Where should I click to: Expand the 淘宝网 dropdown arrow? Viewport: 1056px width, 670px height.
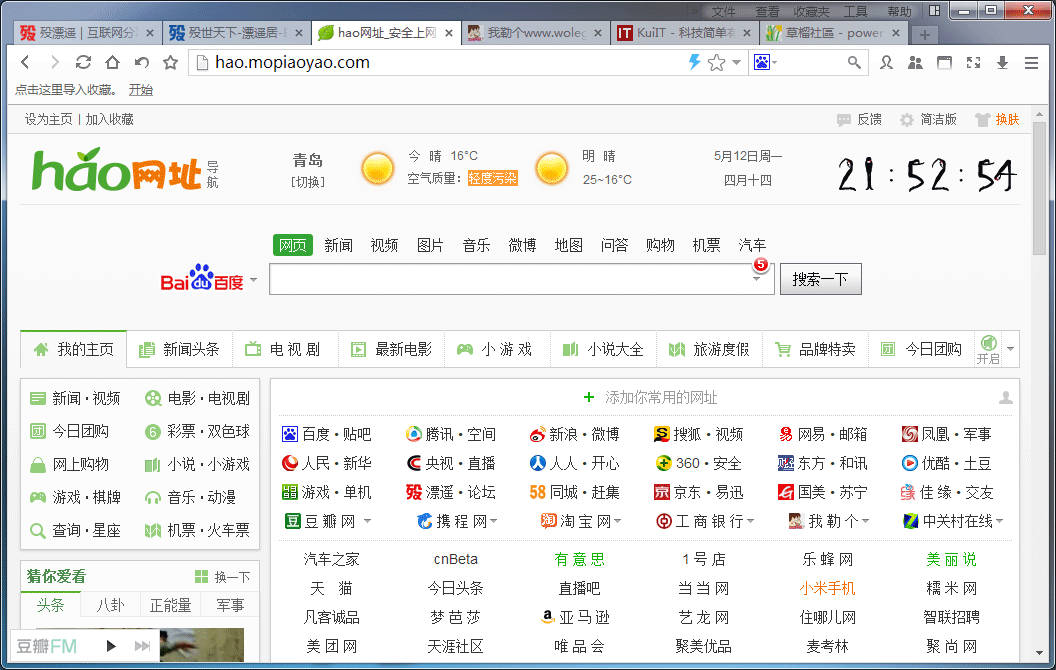pos(618,521)
